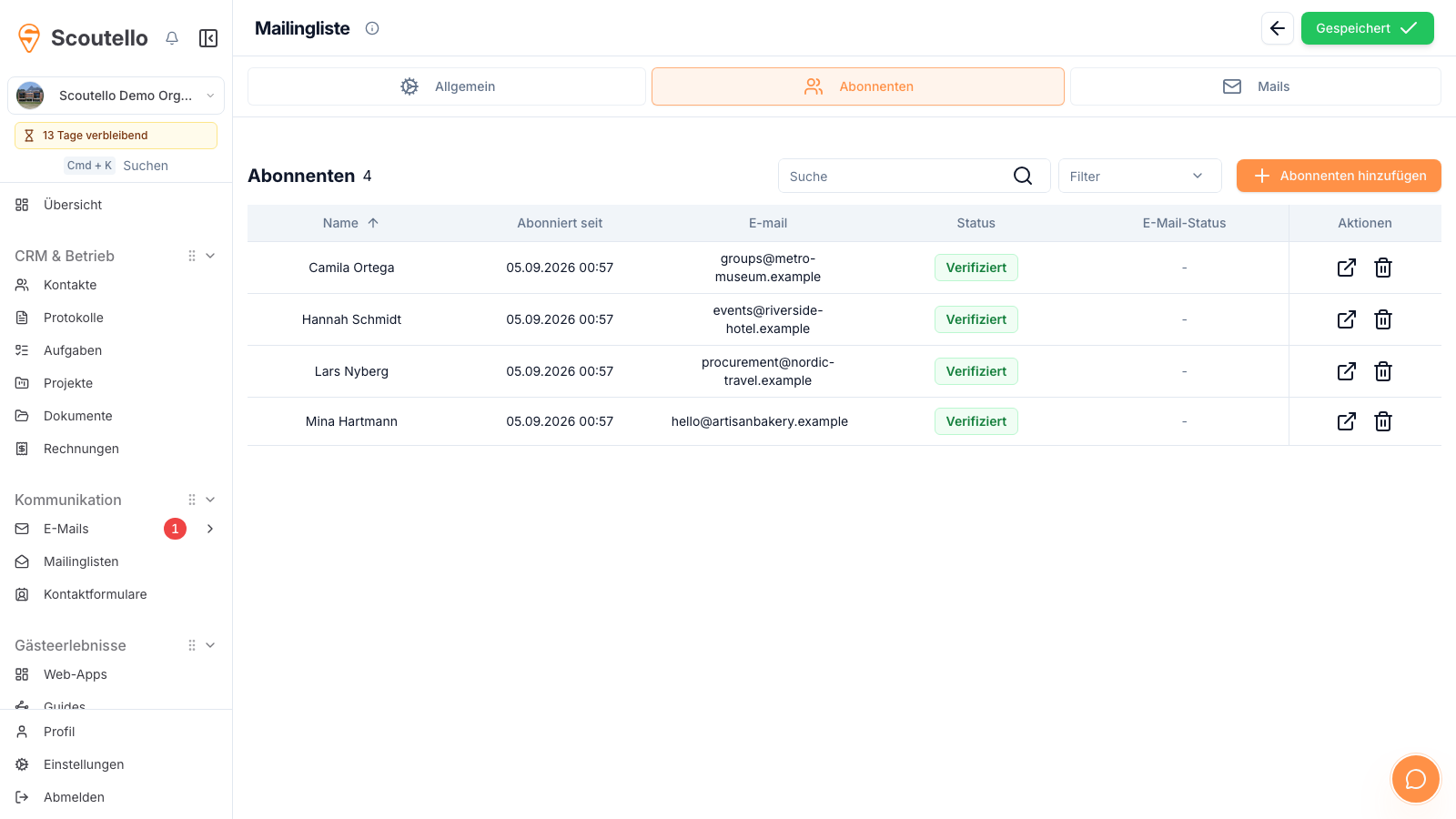Click Abonnenten hinzufügen button
This screenshot has height=819, width=1456.
[x=1339, y=176]
